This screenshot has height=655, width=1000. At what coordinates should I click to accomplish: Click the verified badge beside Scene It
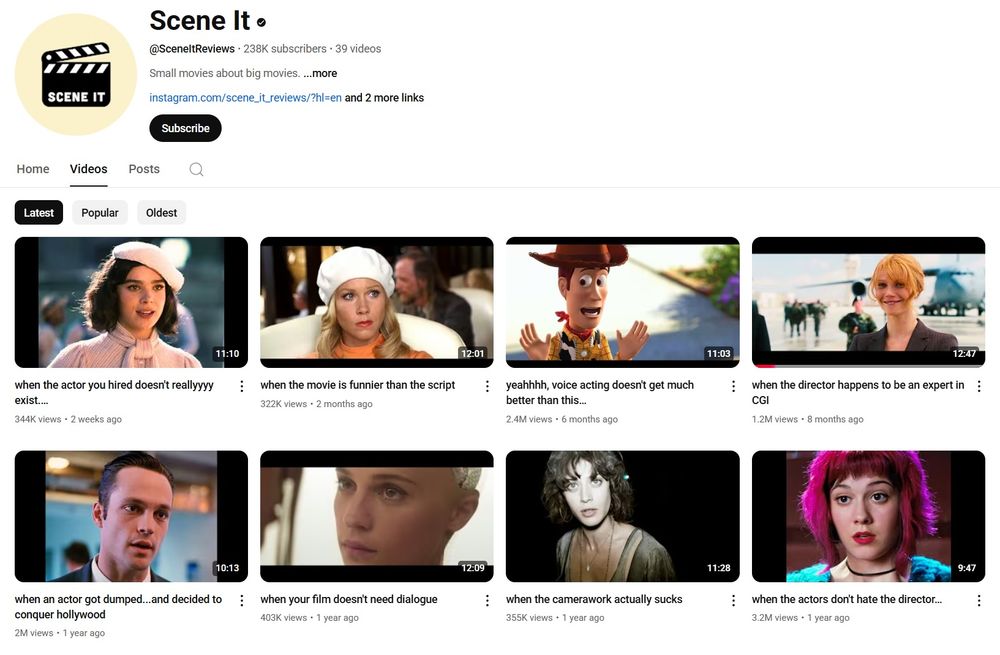pyautogui.click(x=261, y=22)
